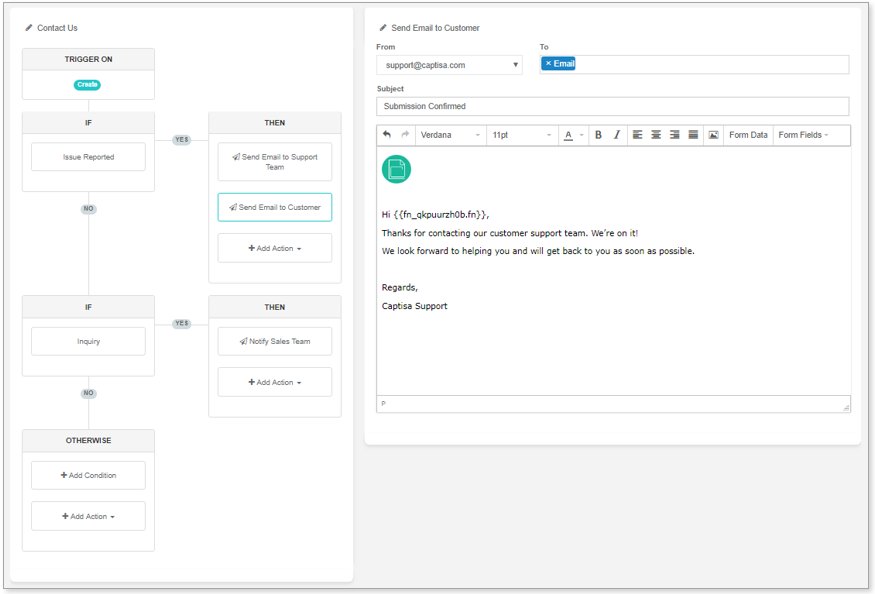The height and width of the screenshot is (594, 875).
Task: Click the green logo image in email body
Action: [x=396, y=169]
